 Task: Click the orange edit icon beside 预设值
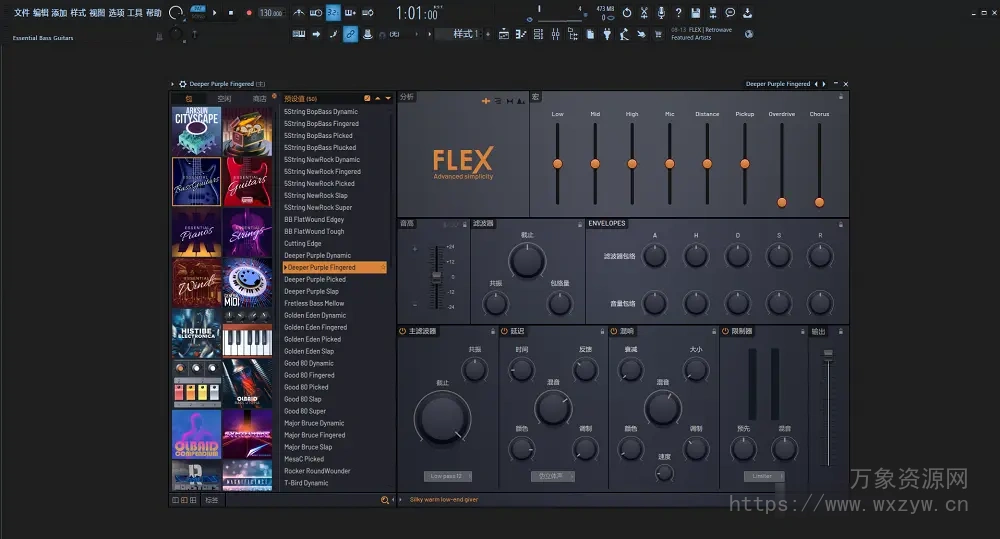pyautogui.click(x=367, y=98)
